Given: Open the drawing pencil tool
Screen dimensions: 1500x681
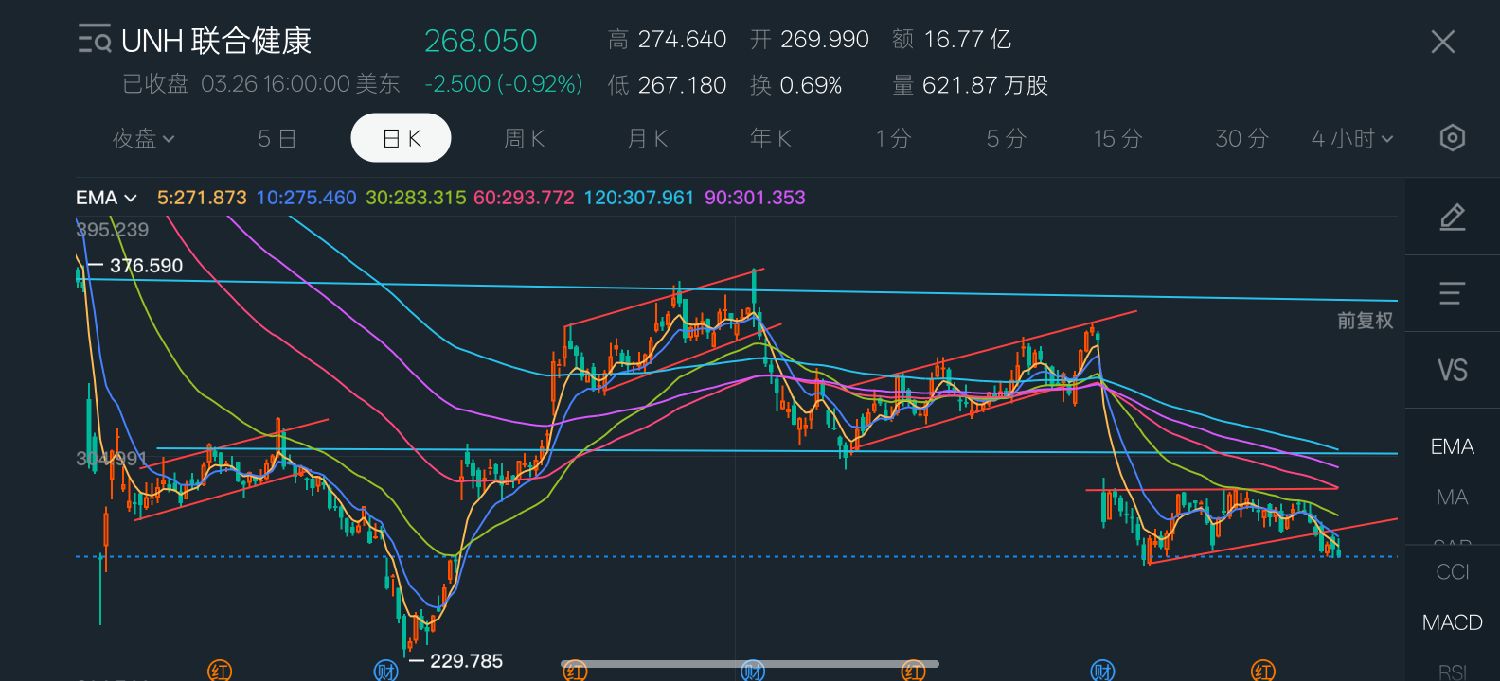Looking at the screenshot, I should pyautogui.click(x=1452, y=217).
